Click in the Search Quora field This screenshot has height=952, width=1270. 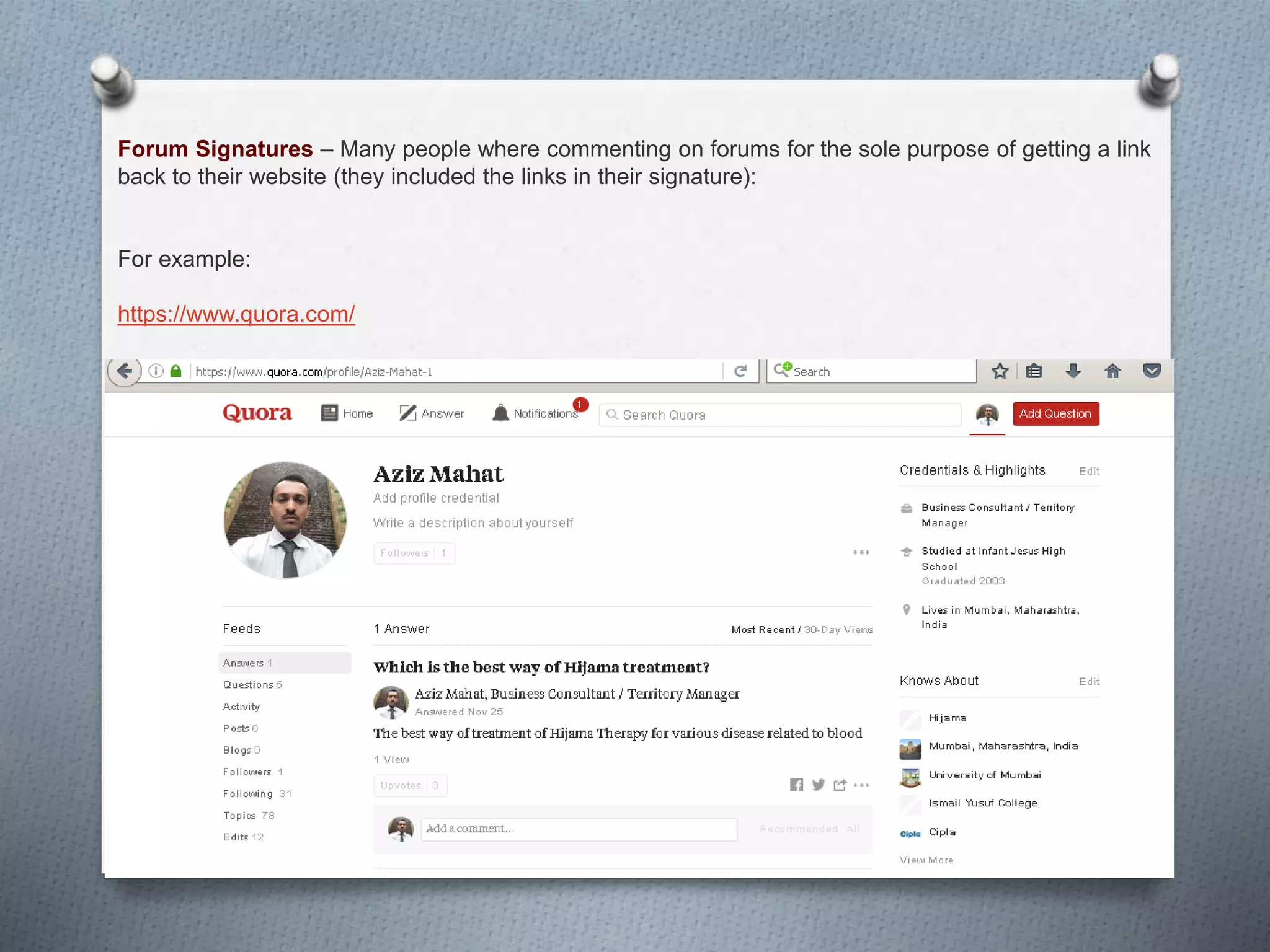point(780,415)
